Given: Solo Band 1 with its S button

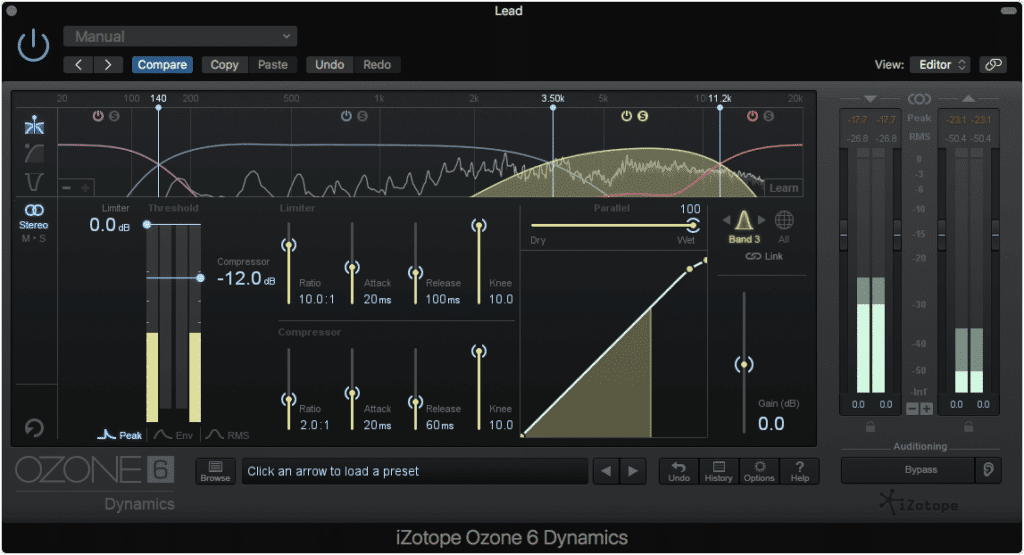Looking at the screenshot, I should 114,116.
